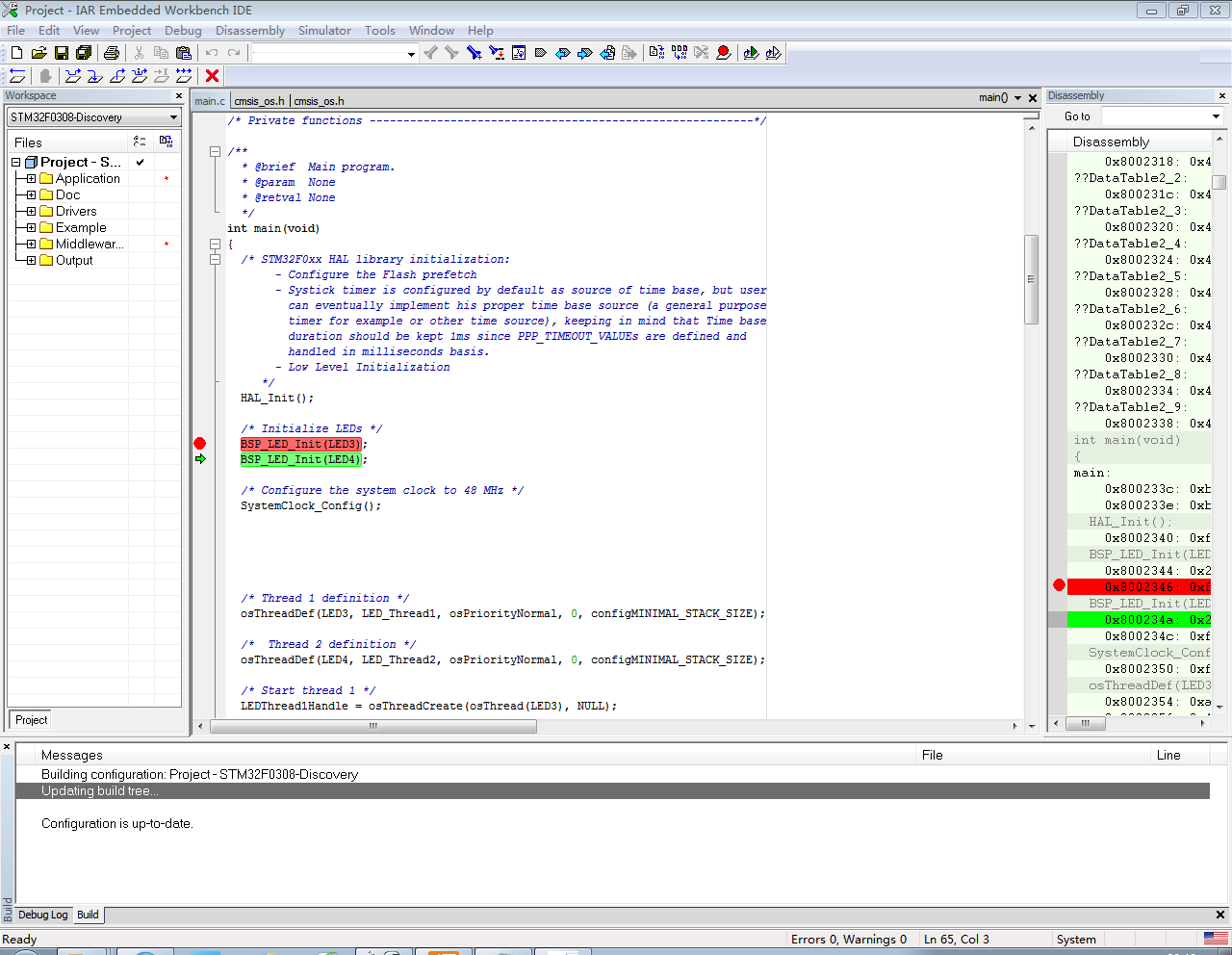This screenshot has height=955, width=1232.
Task: Click the Copy icon
Action: (161, 53)
